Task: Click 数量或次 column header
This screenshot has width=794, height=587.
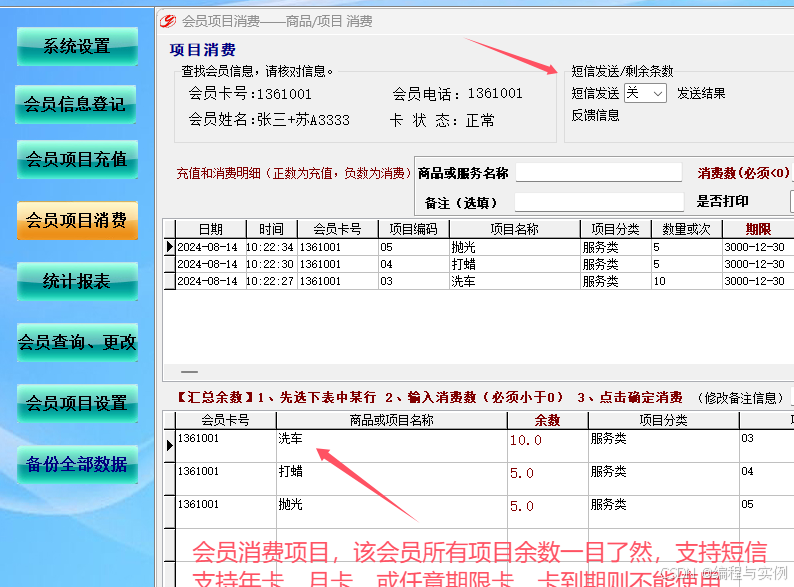Action: coord(687,229)
